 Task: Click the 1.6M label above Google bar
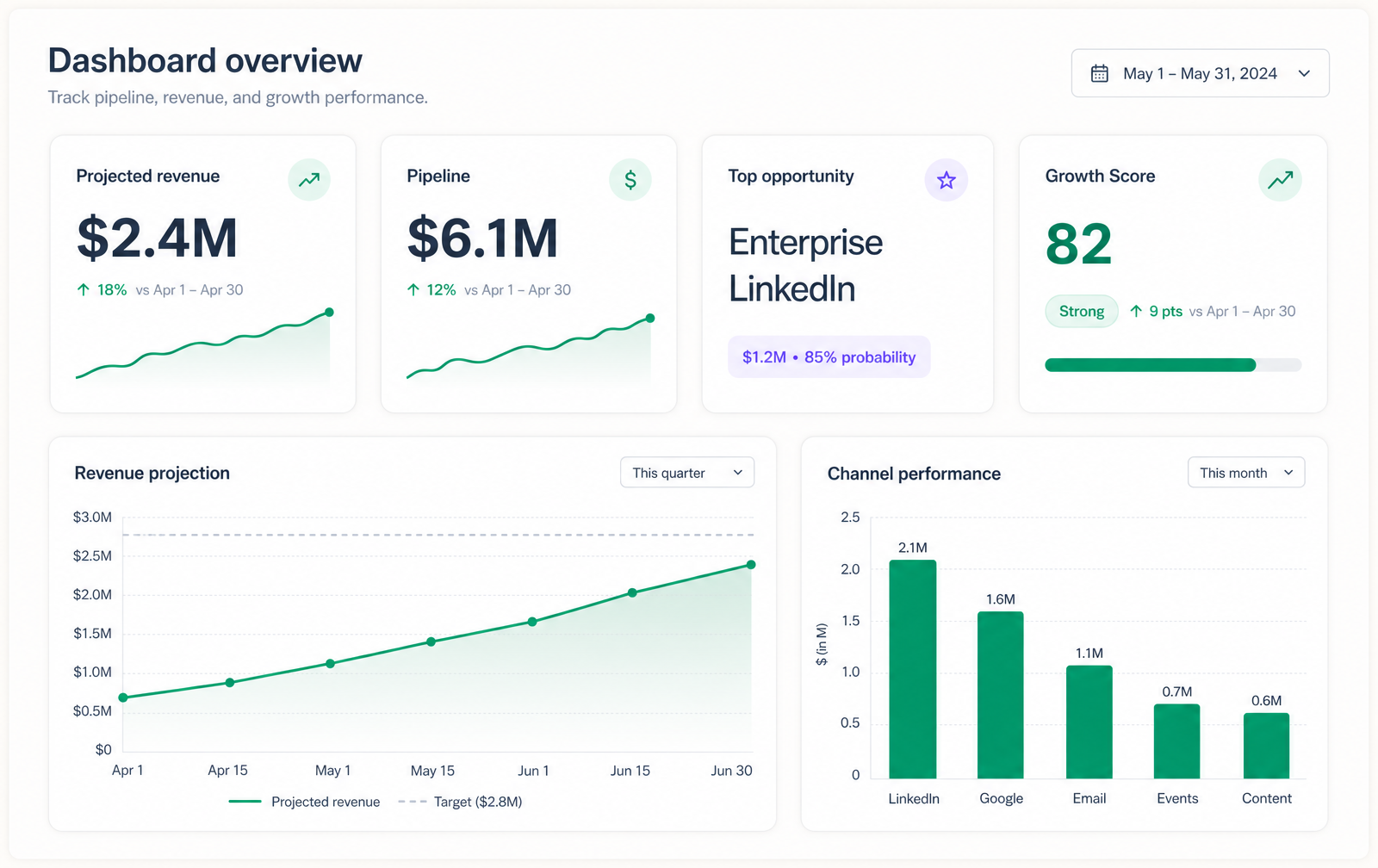coord(1001,599)
